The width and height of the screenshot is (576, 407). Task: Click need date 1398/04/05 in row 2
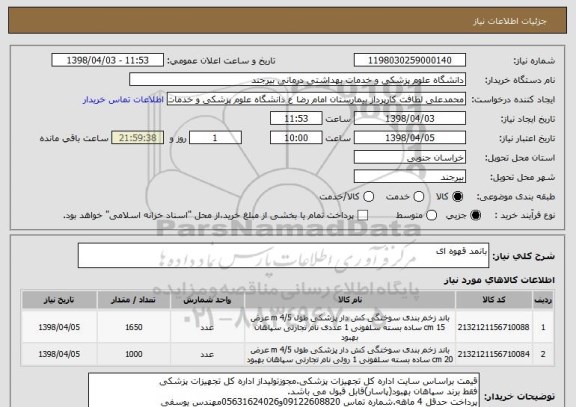59,354
